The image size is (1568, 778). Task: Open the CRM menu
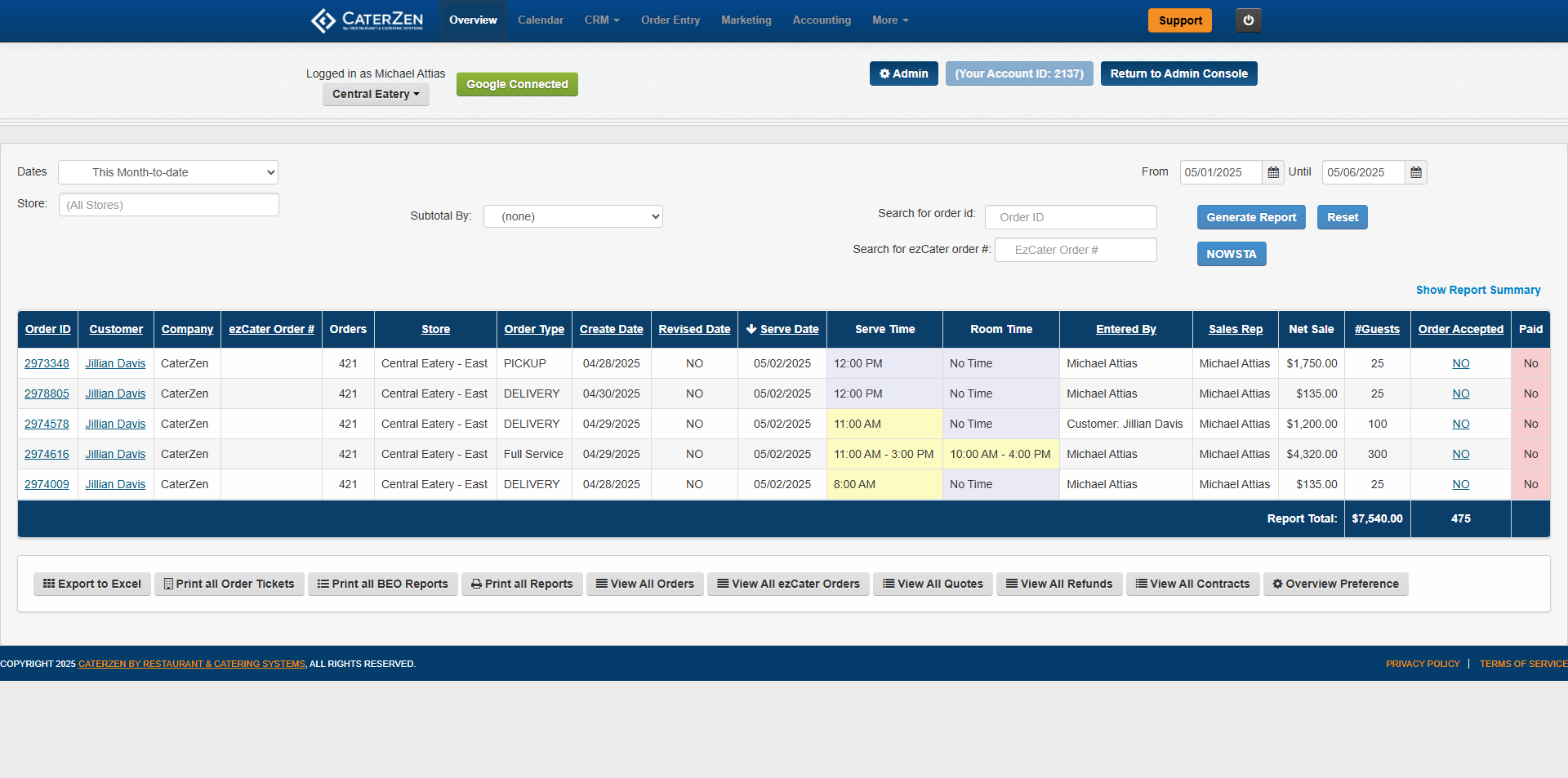601,20
